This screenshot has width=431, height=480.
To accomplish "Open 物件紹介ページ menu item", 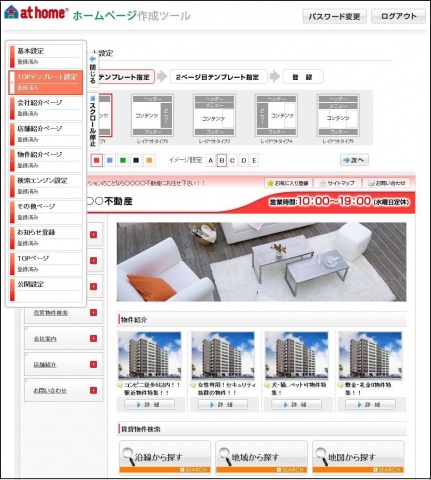I will click(46, 160).
